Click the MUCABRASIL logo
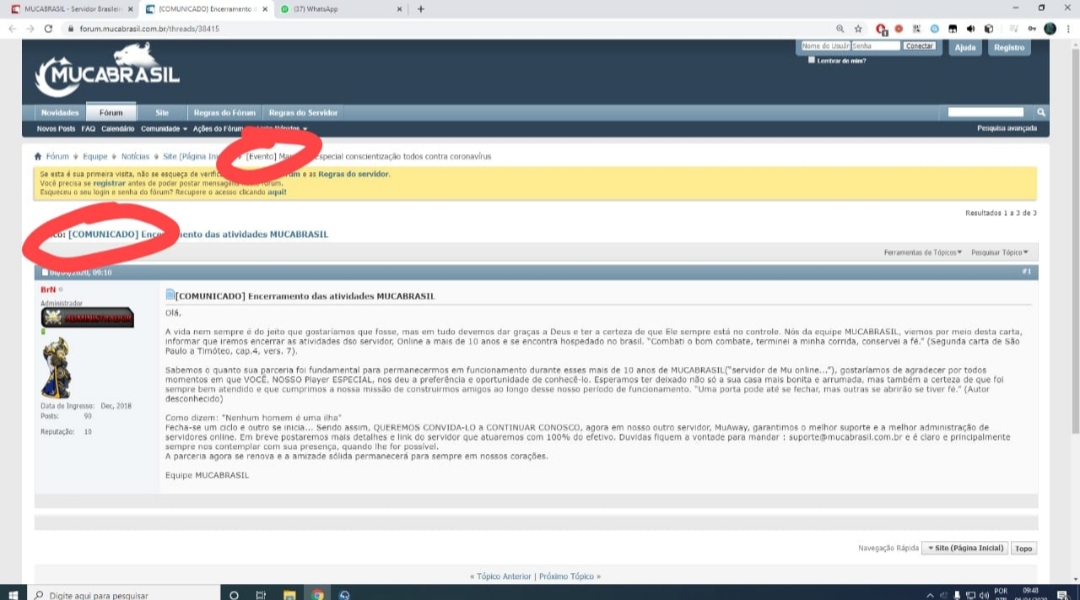Image resolution: width=1080 pixels, height=600 pixels. (108, 71)
